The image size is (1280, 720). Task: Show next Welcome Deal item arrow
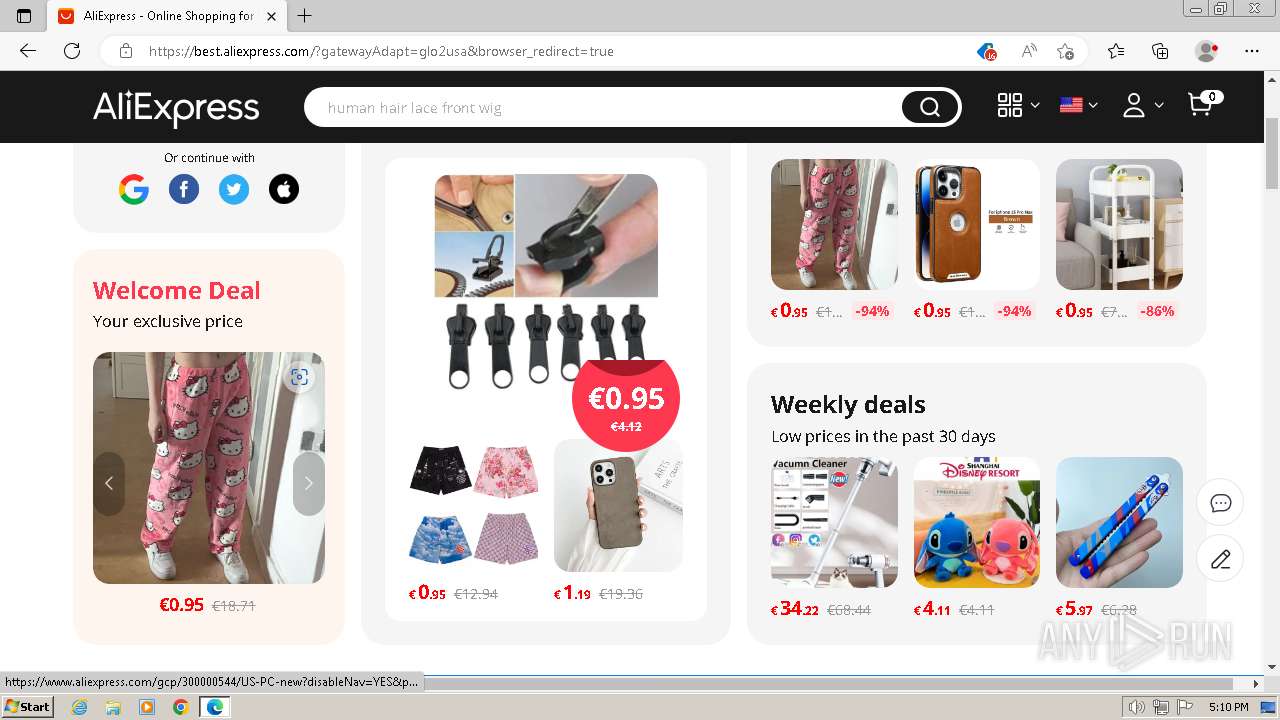(x=309, y=483)
